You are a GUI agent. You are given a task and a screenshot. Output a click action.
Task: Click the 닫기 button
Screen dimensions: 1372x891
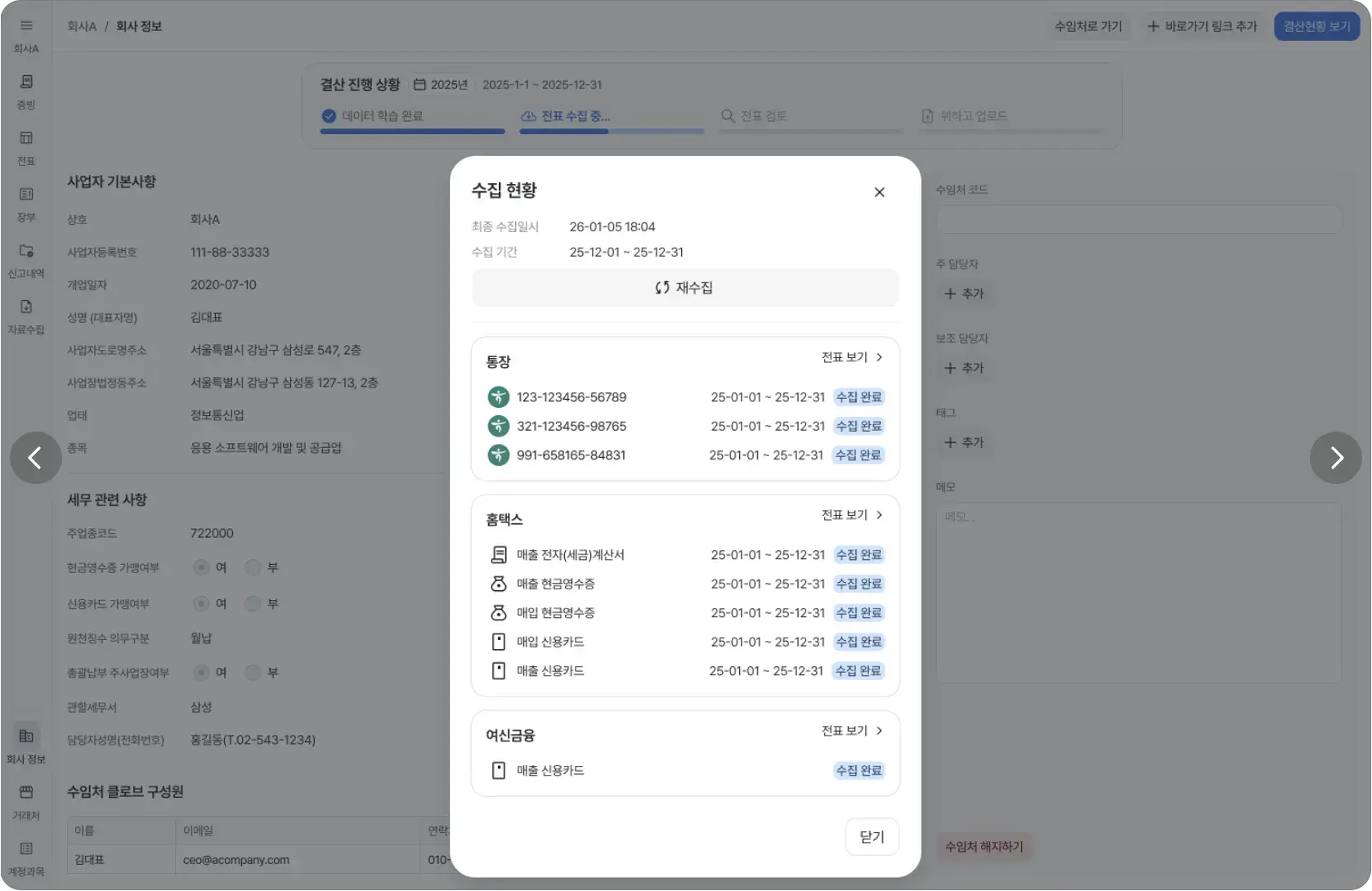pos(872,837)
